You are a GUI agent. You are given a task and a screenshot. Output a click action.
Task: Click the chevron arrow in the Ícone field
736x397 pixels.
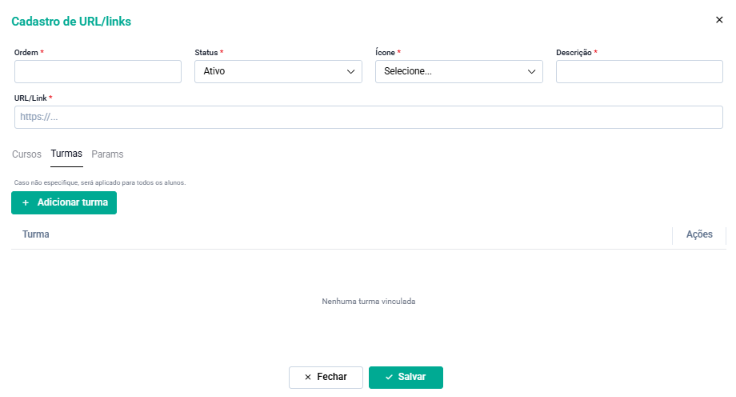531,72
